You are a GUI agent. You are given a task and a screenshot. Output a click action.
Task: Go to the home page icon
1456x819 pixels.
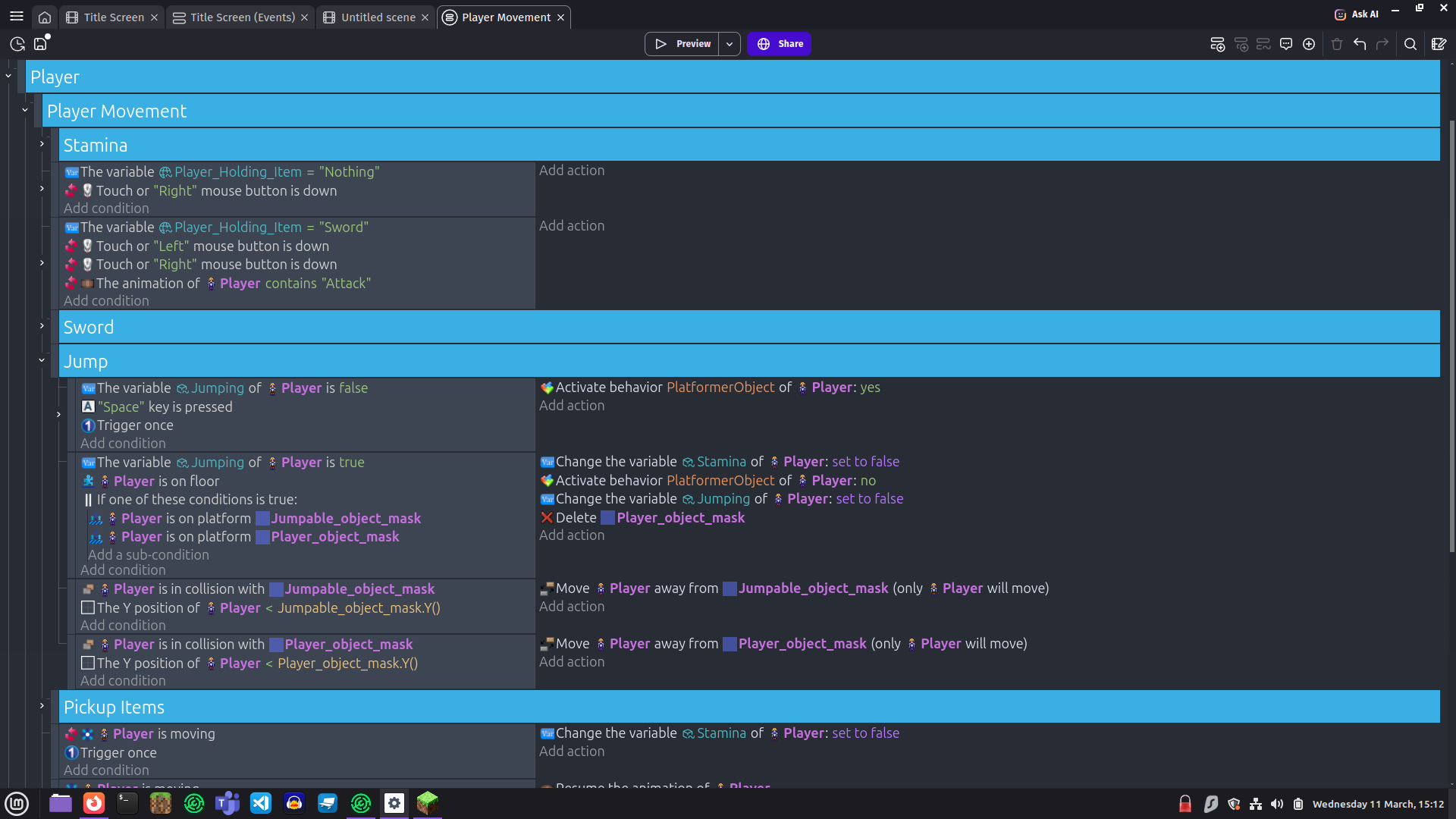pos(45,17)
